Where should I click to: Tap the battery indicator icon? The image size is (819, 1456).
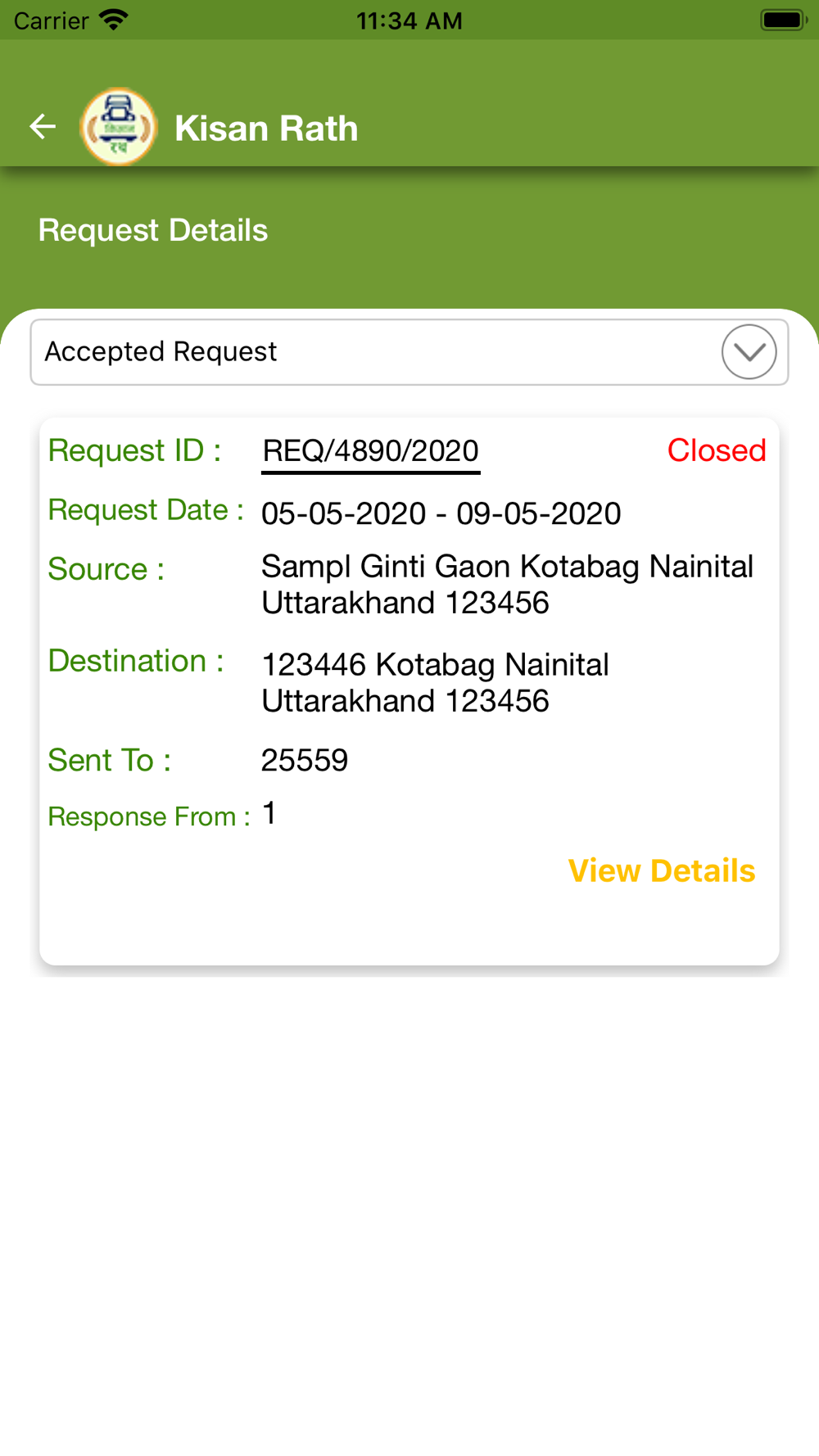(x=784, y=20)
